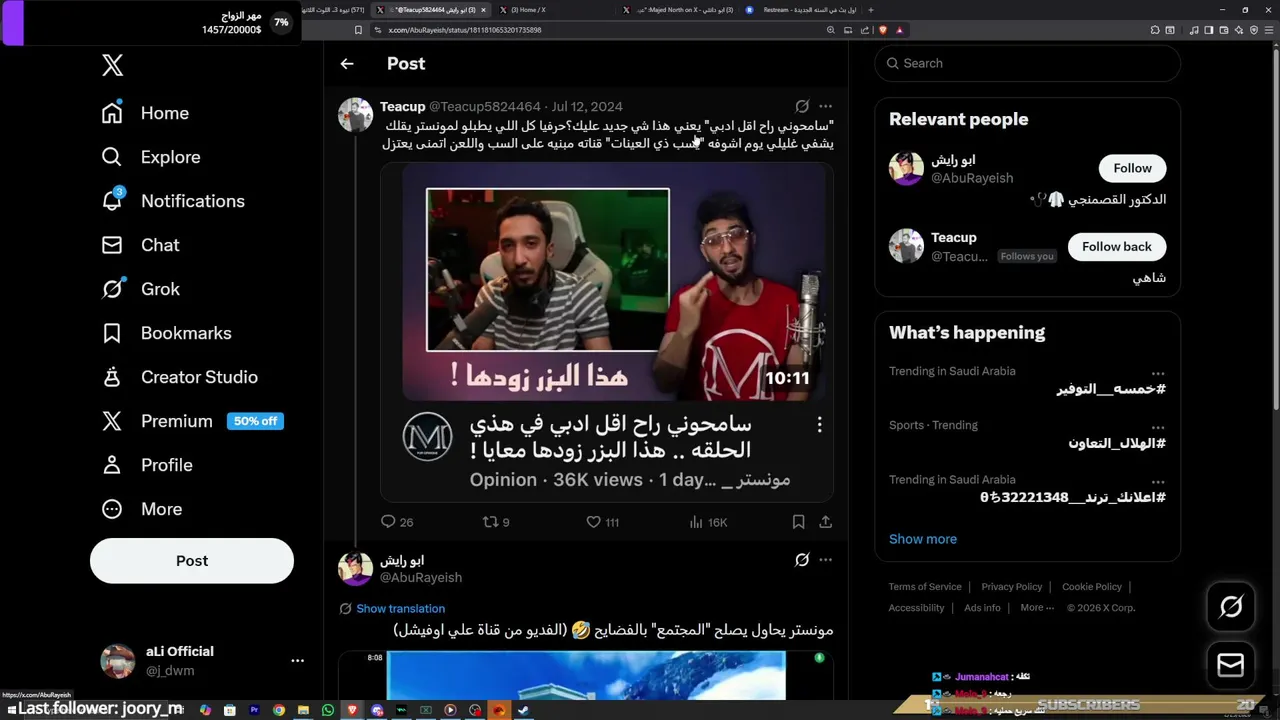The width and height of the screenshot is (1280, 720).
Task: Open Accessibility footer link
Action: pyautogui.click(x=916, y=608)
